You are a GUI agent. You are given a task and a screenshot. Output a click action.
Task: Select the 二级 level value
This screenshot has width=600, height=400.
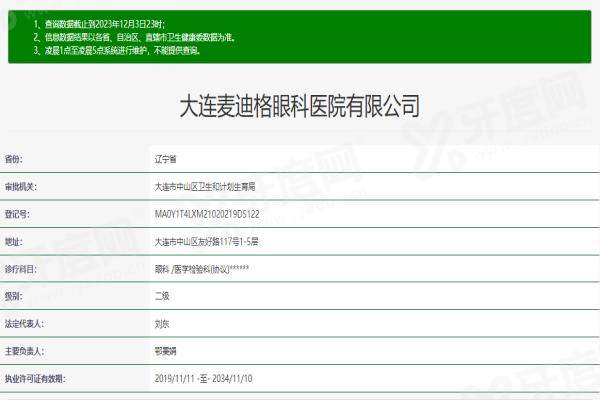coord(163,296)
